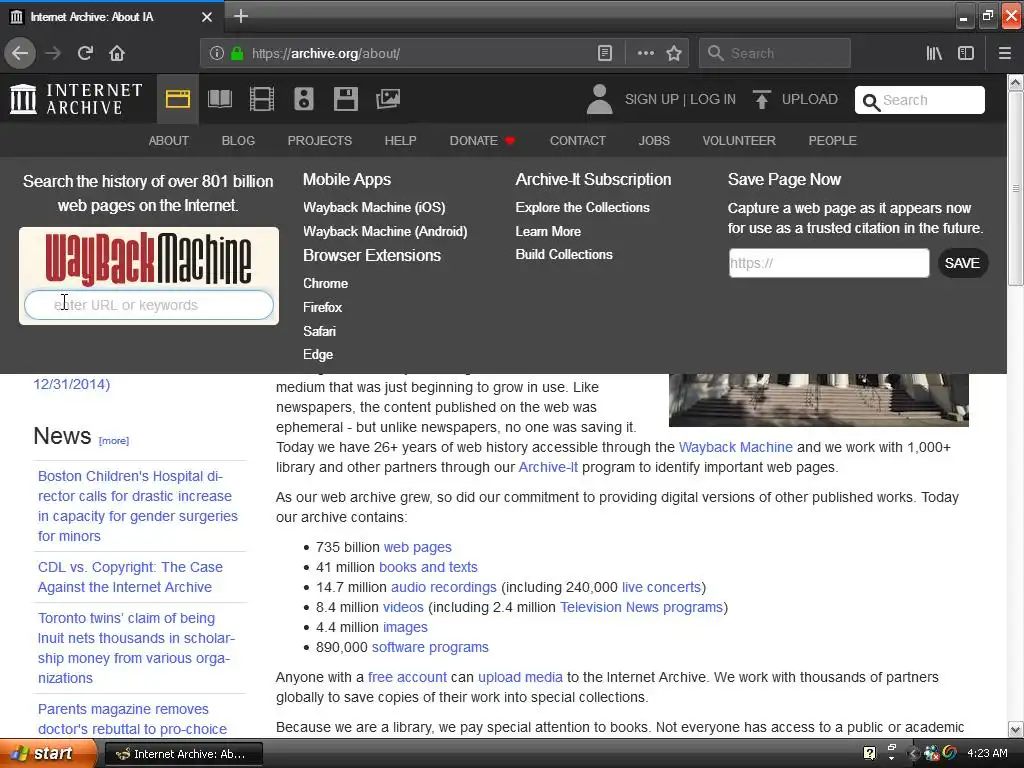Open the Windows start button

point(48,754)
